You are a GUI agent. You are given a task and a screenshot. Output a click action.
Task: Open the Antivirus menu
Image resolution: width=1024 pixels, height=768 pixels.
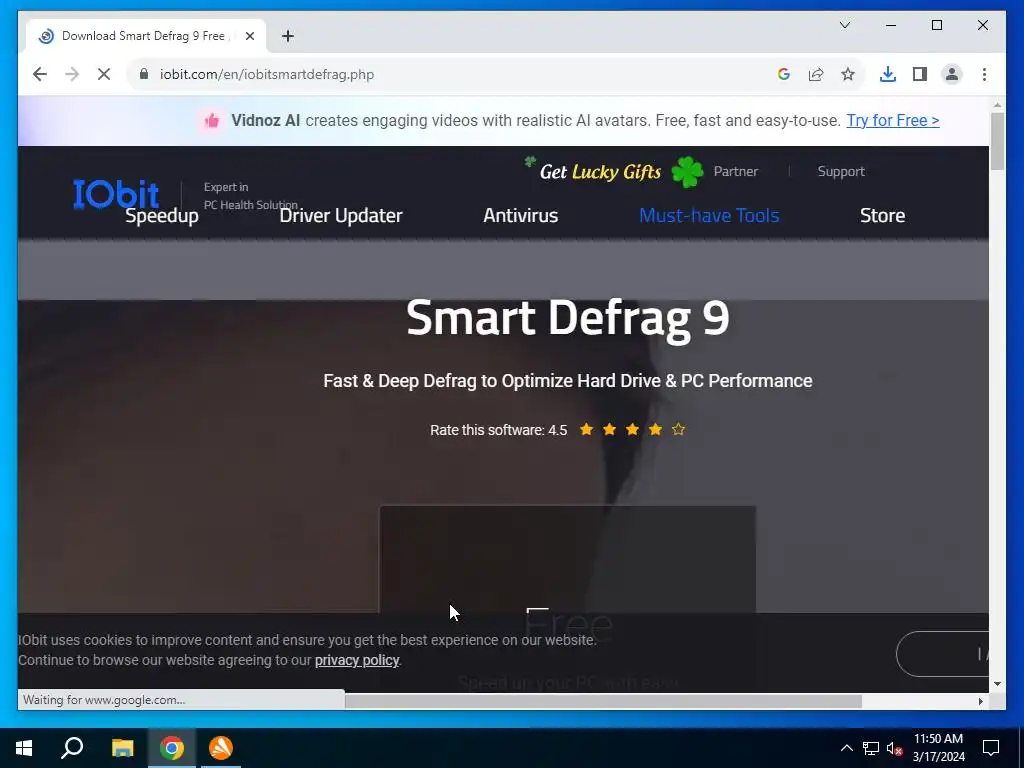click(520, 216)
